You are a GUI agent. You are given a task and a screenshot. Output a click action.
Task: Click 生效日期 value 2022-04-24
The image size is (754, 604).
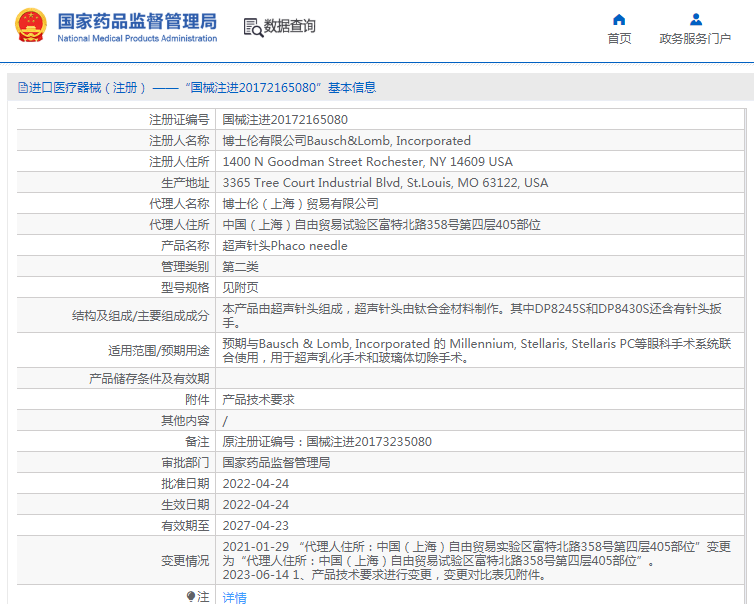(x=255, y=505)
